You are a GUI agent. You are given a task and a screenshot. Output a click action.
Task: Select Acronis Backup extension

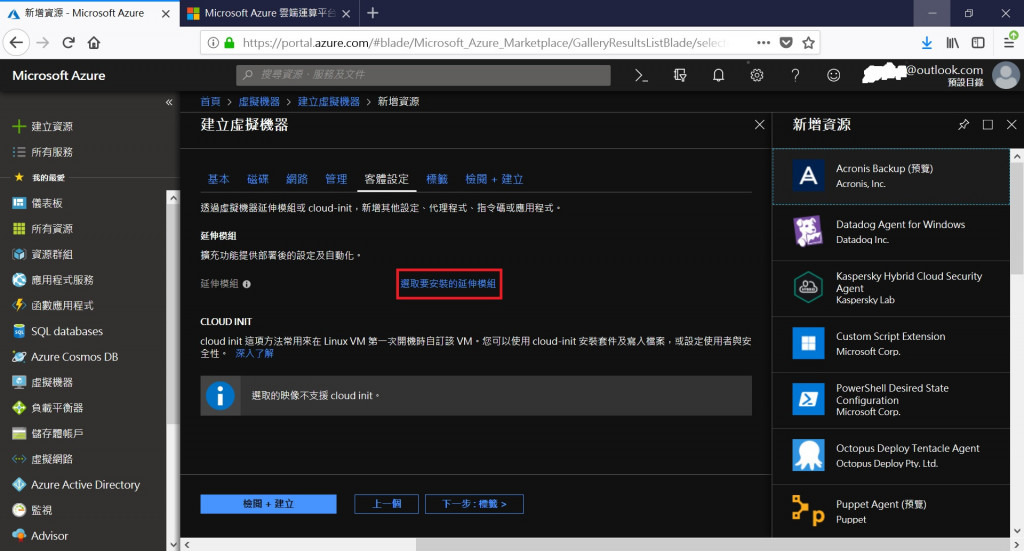pos(891,176)
